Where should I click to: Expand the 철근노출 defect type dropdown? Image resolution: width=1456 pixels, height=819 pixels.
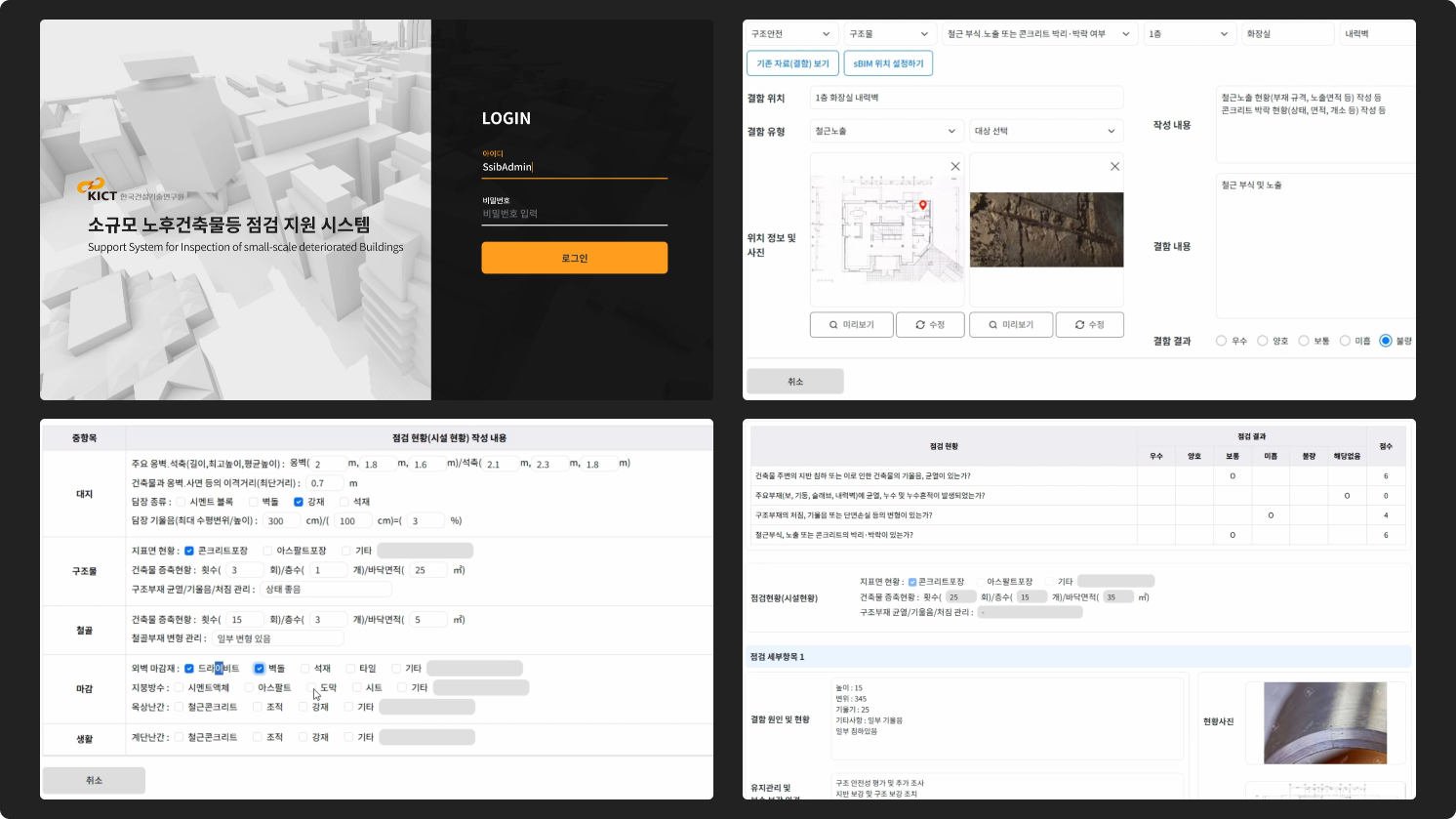(x=886, y=131)
